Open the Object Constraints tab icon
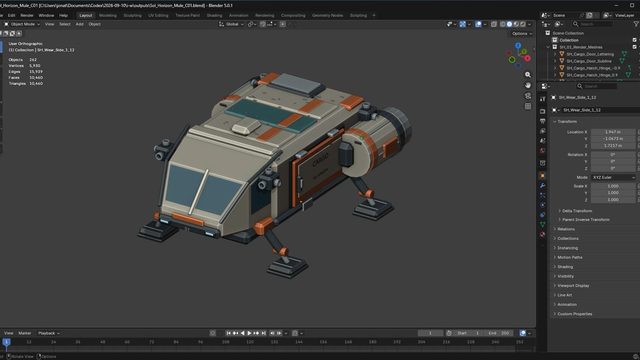Screen dimensions: 640x360 pos(542,215)
